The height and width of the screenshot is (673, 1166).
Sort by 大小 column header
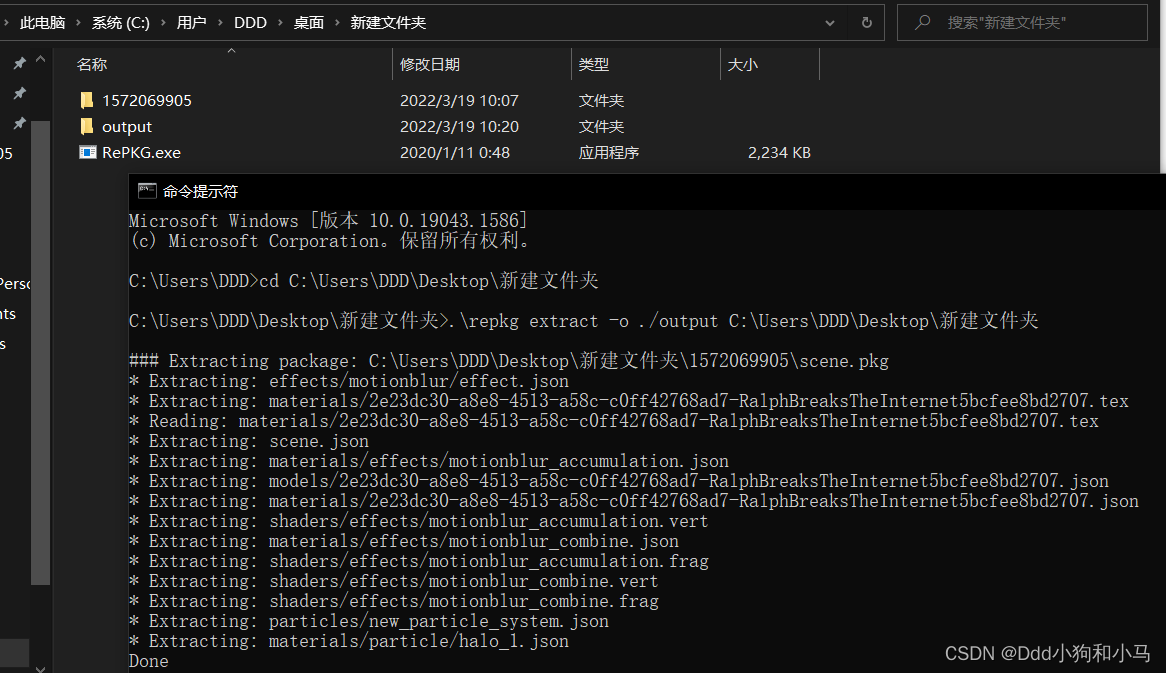click(742, 65)
